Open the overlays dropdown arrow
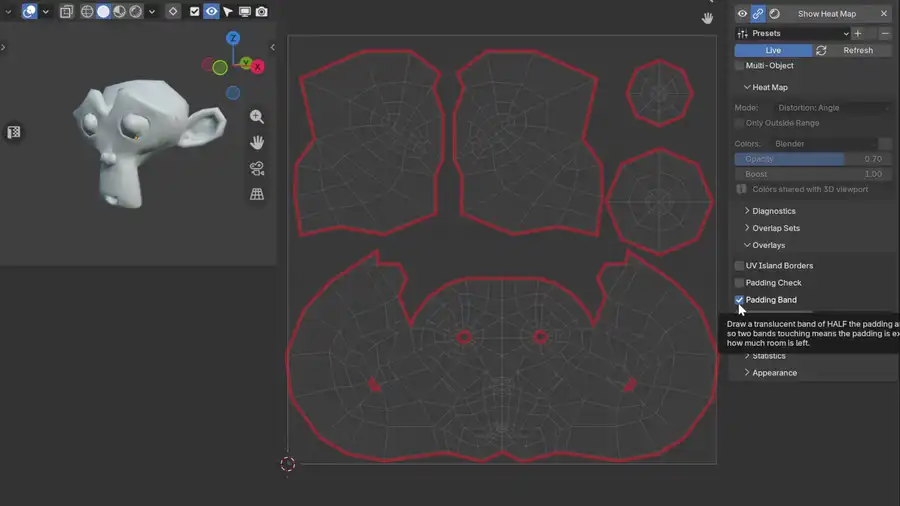The width and height of the screenshot is (900, 506). point(45,11)
